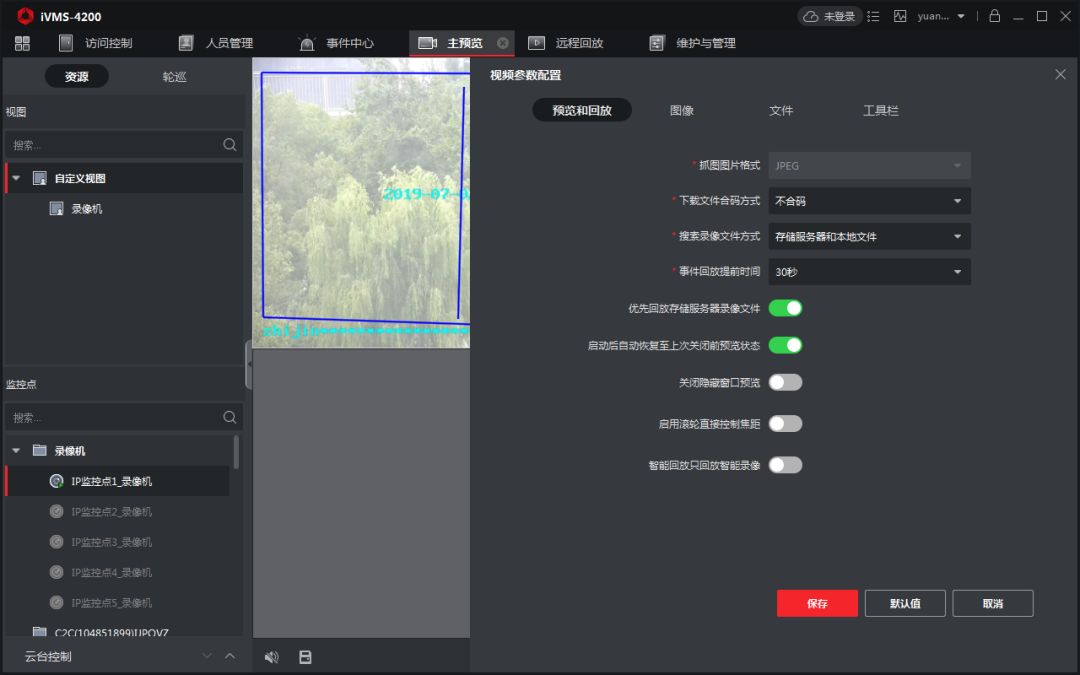Image resolution: width=1080 pixels, height=675 pixels.
Task: Click the camera list vertical scrollbar
Action: tap(236, 453)
